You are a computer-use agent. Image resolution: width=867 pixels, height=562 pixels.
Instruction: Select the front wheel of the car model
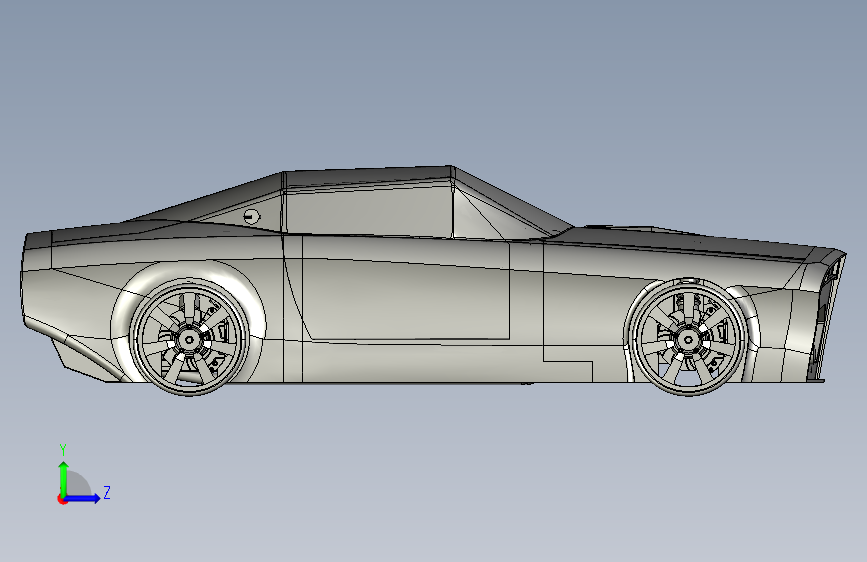pos(688,339)
